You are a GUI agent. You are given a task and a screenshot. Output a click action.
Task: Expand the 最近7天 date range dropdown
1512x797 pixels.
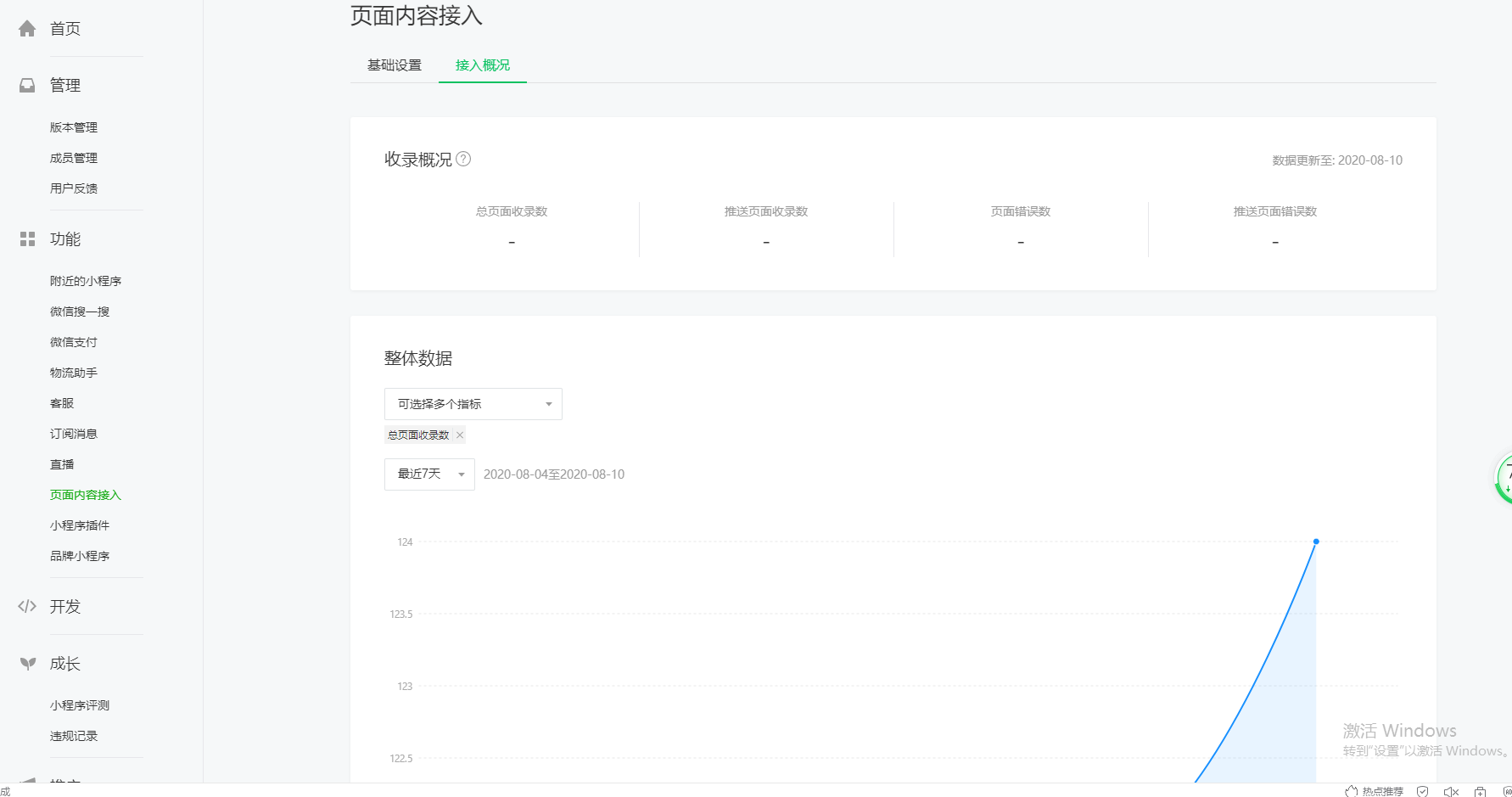pos(429,474)
